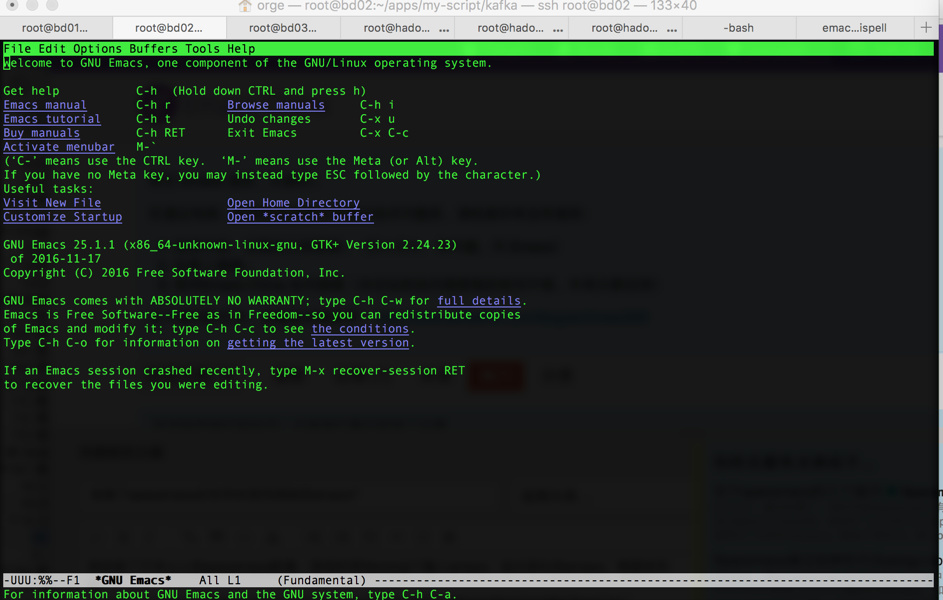Click the Undo changes text
Screen dimensions: 943x600
(x=269, y=119)
